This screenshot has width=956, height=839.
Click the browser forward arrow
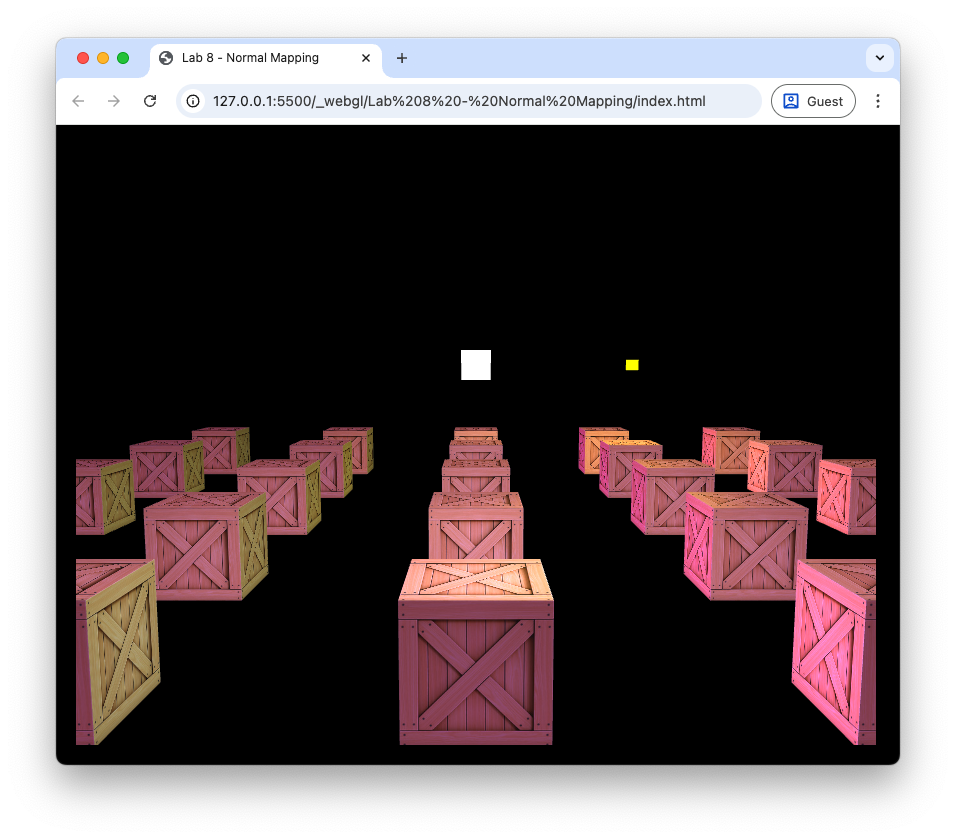[114, 101]
